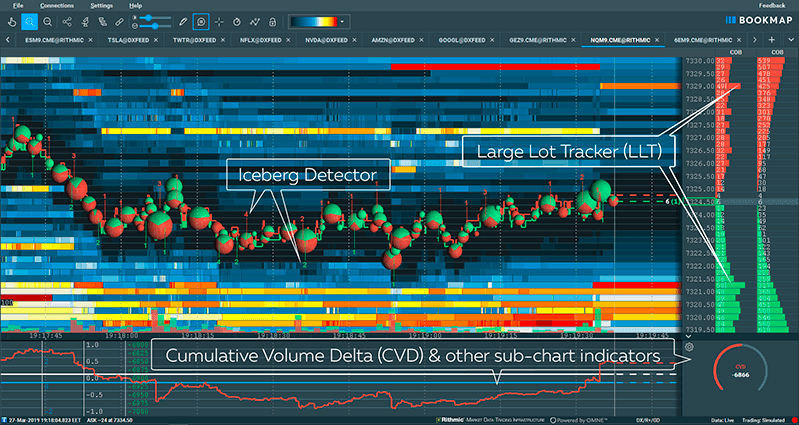Open the Connections menu
The image size is (799, 425).
(57, 6)
